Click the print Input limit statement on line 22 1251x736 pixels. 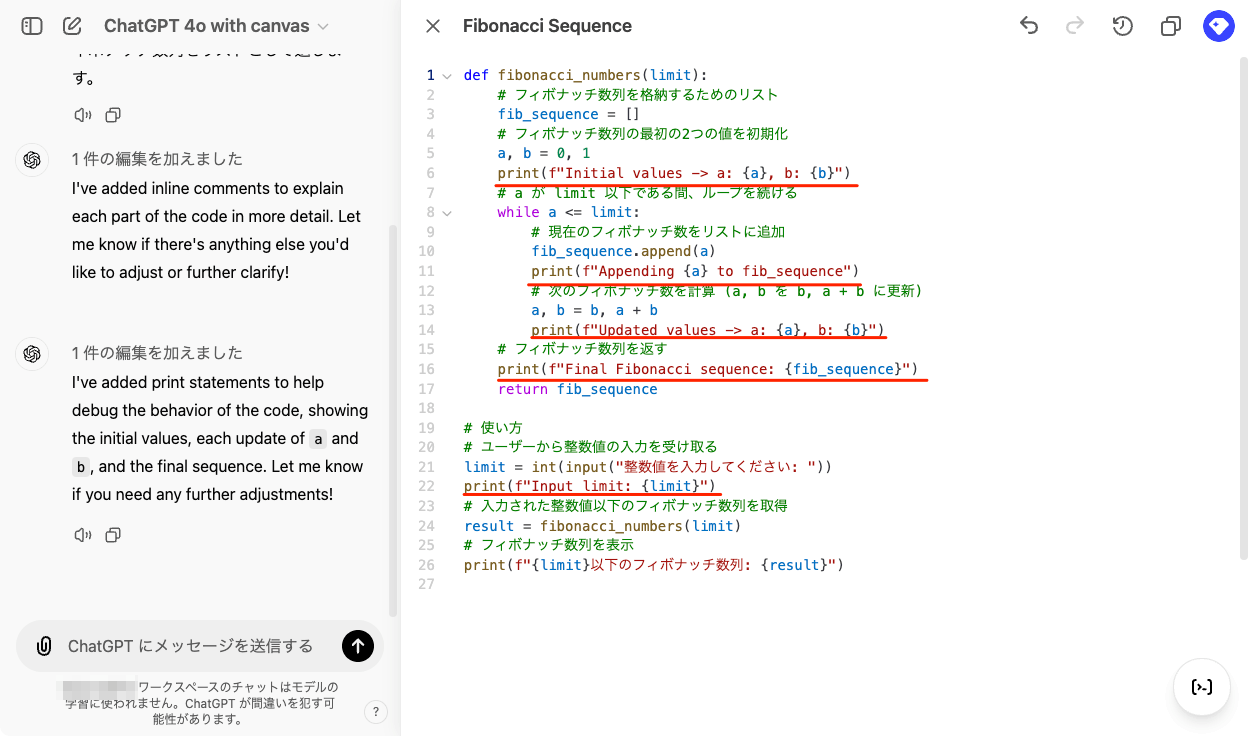(x=590, y=486)
